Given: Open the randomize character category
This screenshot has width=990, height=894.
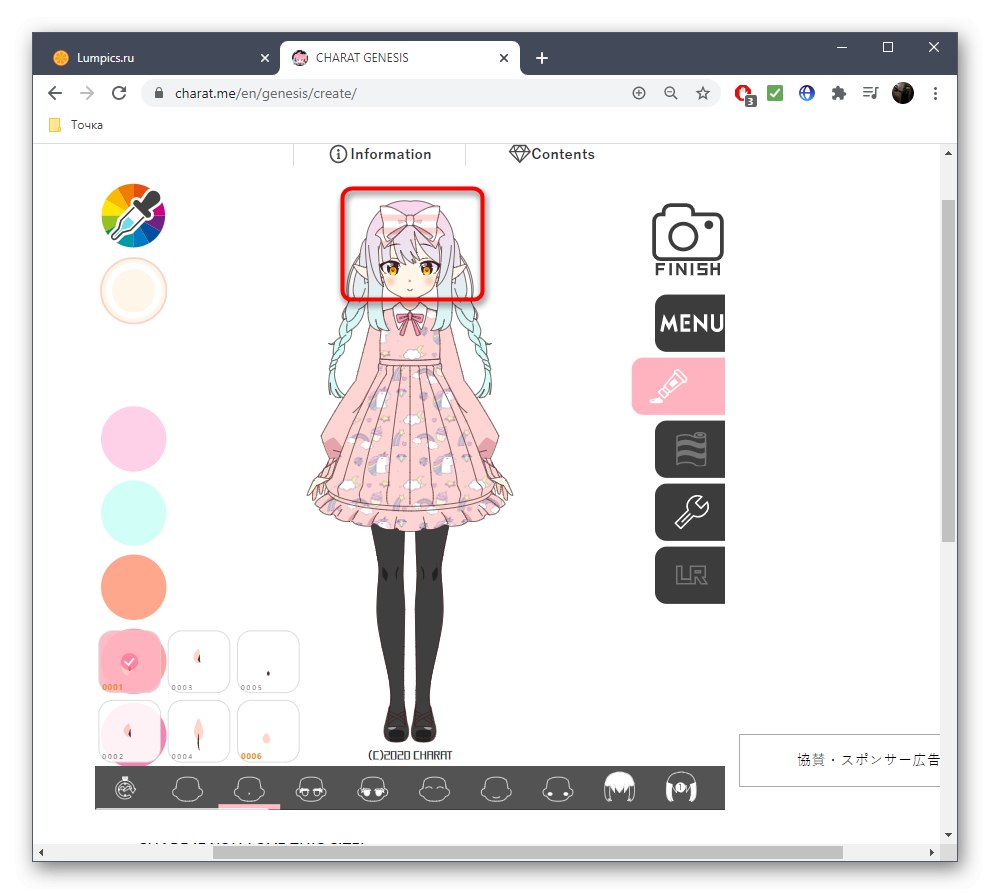Looking at the screenshot, I should click(x=126, y=788).
